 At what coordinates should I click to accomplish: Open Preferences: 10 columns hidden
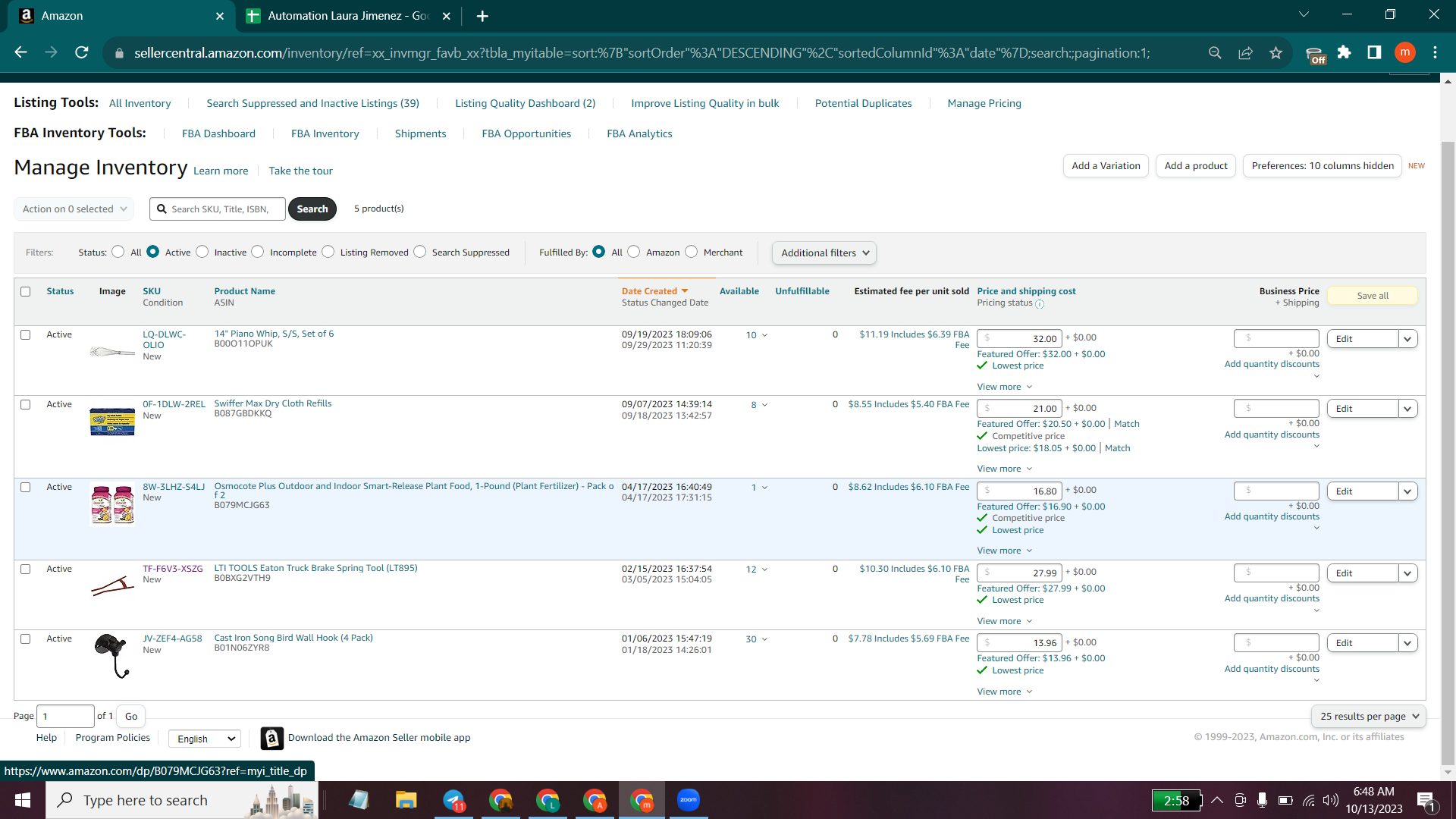pos(1323,166)
